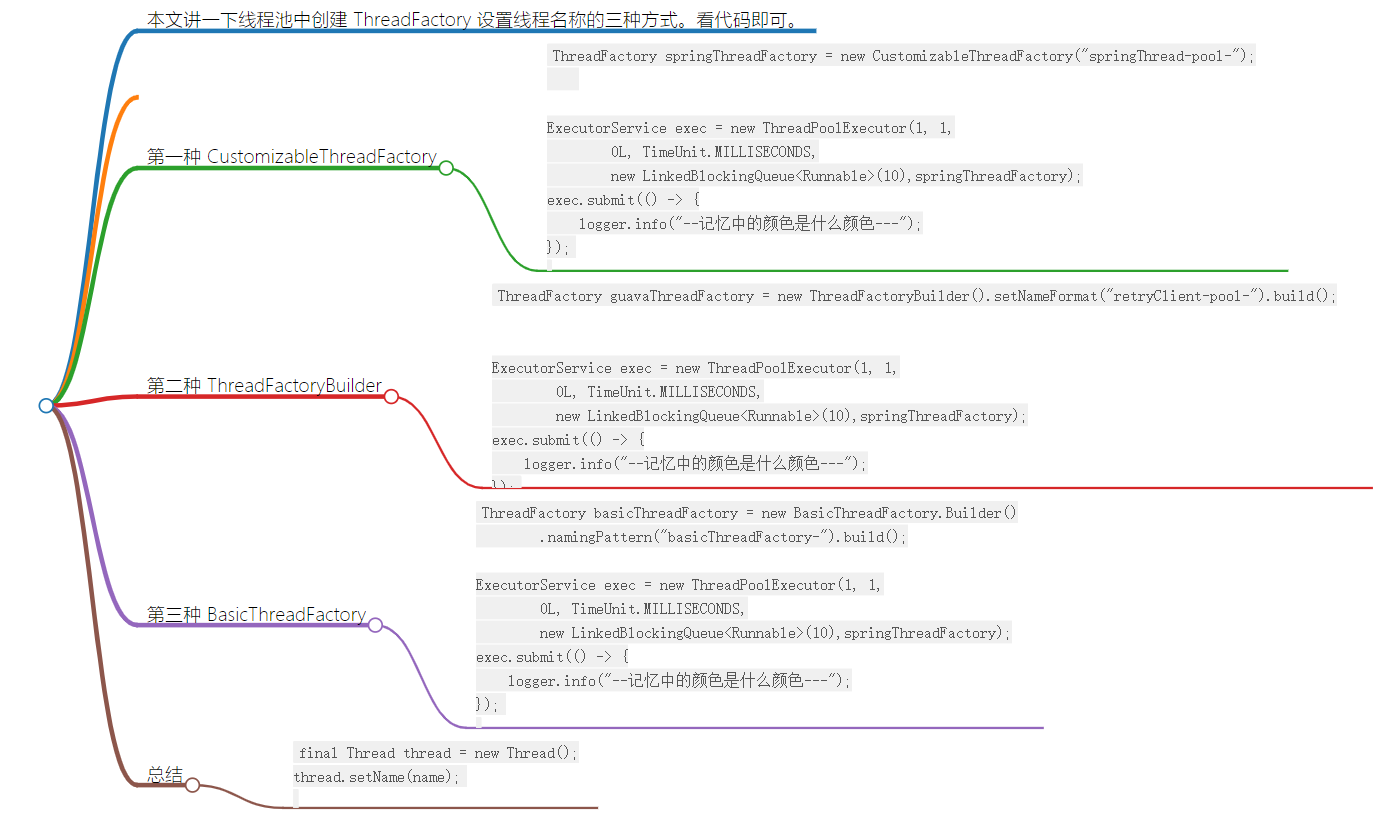This screenshot has width=1385, height=817.
Task: Collapse the 第三种 BasicThreadFactory branch node circle
Action: click(x=375, y=625)
